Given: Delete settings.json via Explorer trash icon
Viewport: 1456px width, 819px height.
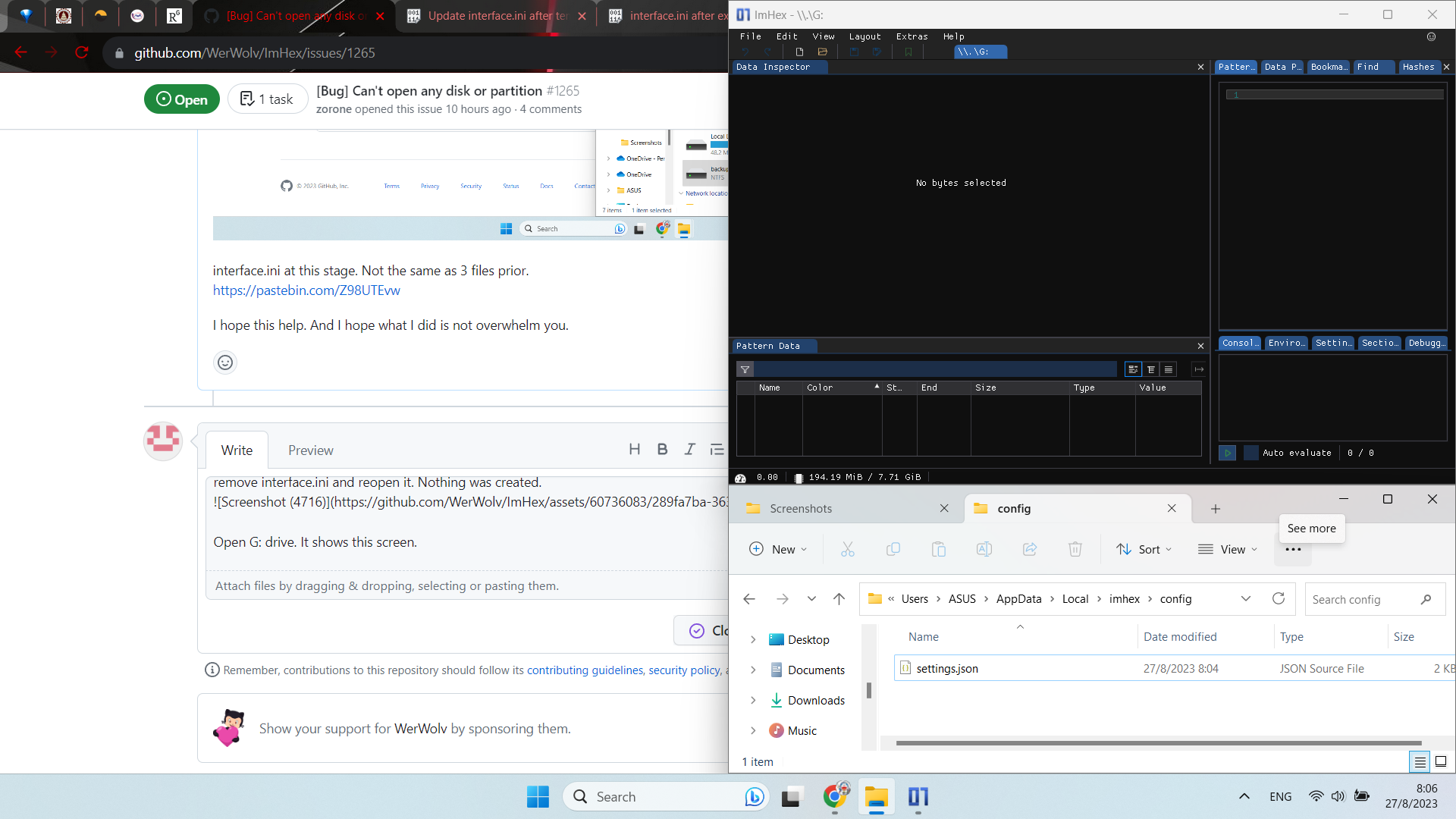Looking at the screenshot, I should click(x=1075, y=549).
